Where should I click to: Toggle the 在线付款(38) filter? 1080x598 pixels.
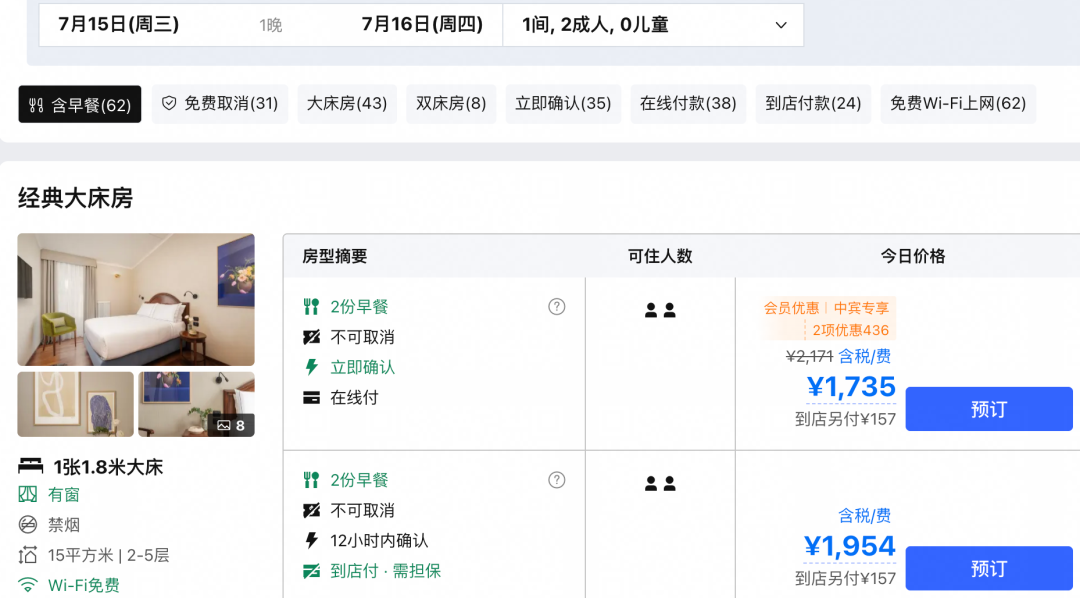pos(688,104)
